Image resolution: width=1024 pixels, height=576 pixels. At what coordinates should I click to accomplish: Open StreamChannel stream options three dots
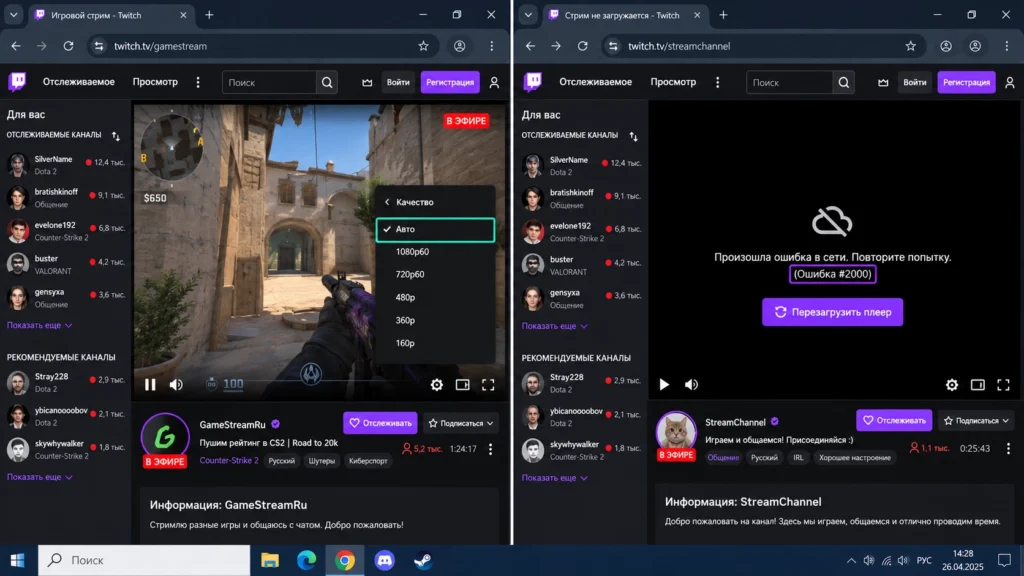[x=1008, y=448]
